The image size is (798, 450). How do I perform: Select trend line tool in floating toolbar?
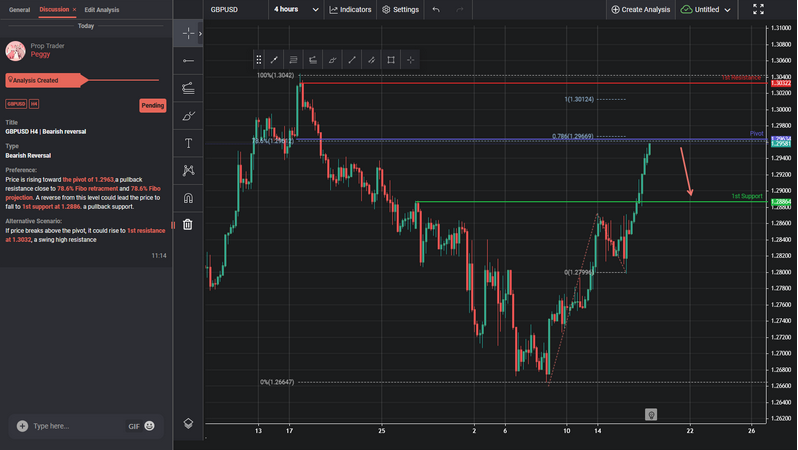point(274,60)
